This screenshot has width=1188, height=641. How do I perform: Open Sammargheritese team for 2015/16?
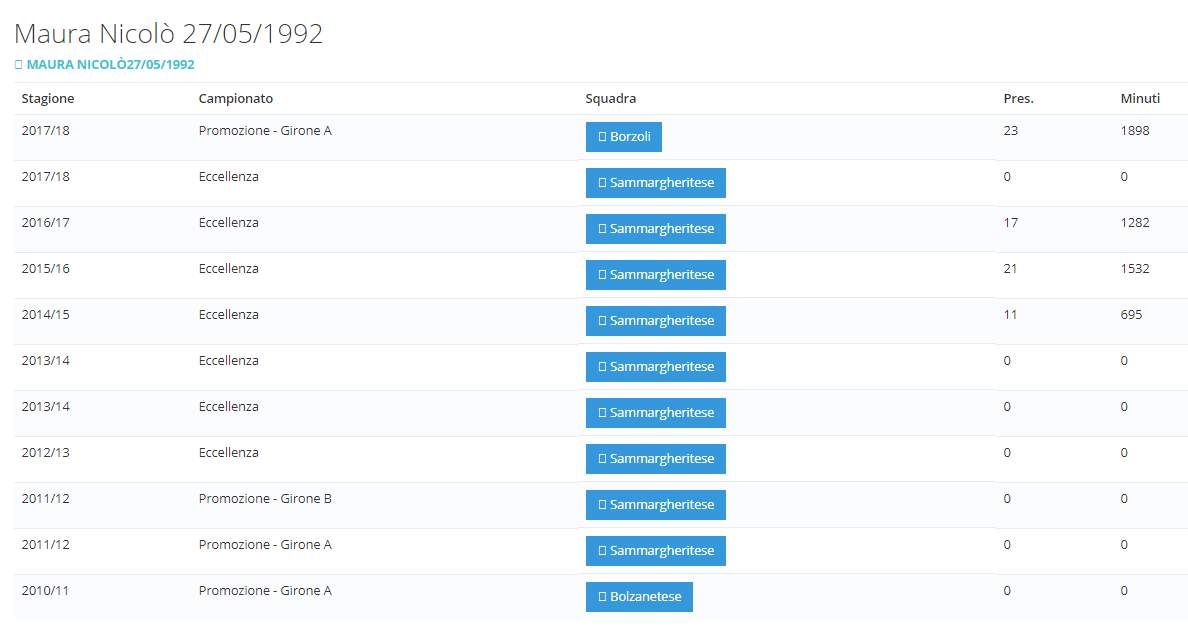point(655,275)
